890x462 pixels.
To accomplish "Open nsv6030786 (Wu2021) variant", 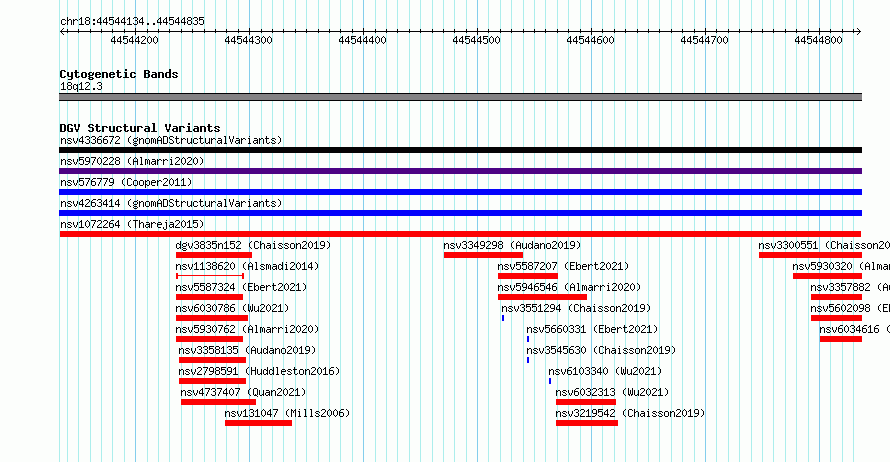I will [x=232, y=308].
